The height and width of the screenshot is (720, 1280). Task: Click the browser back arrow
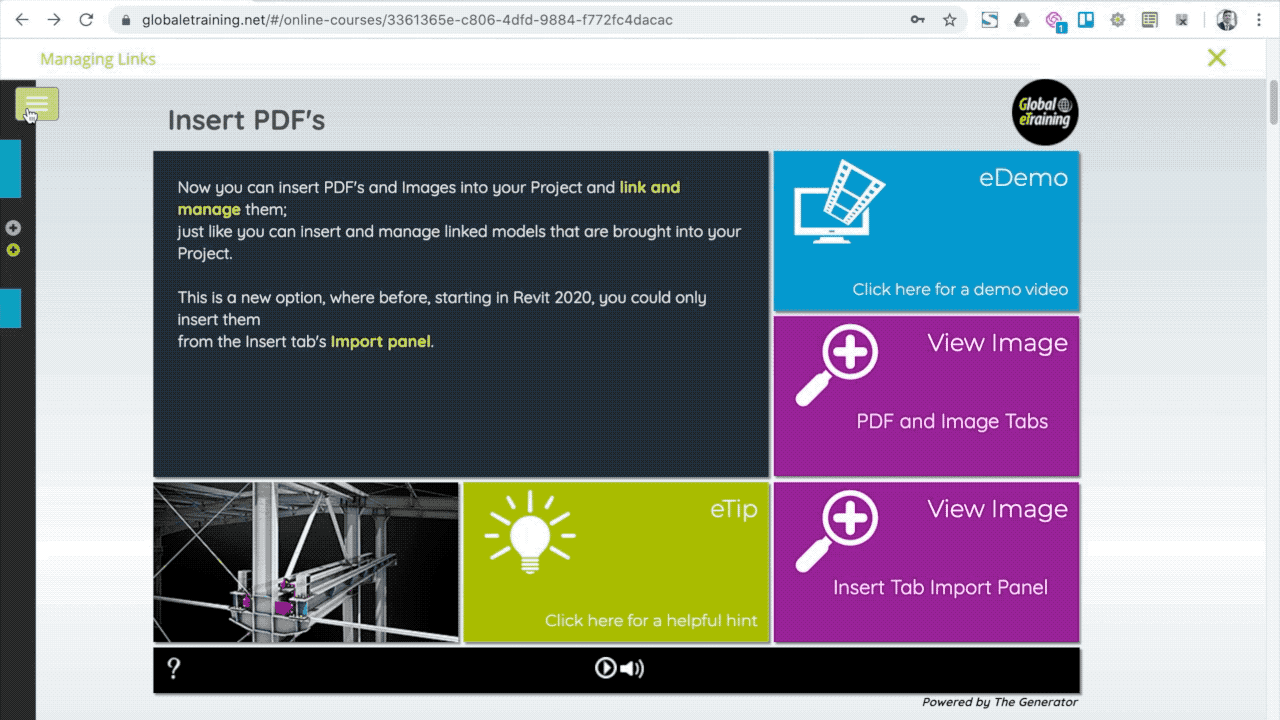pos(22,20)
